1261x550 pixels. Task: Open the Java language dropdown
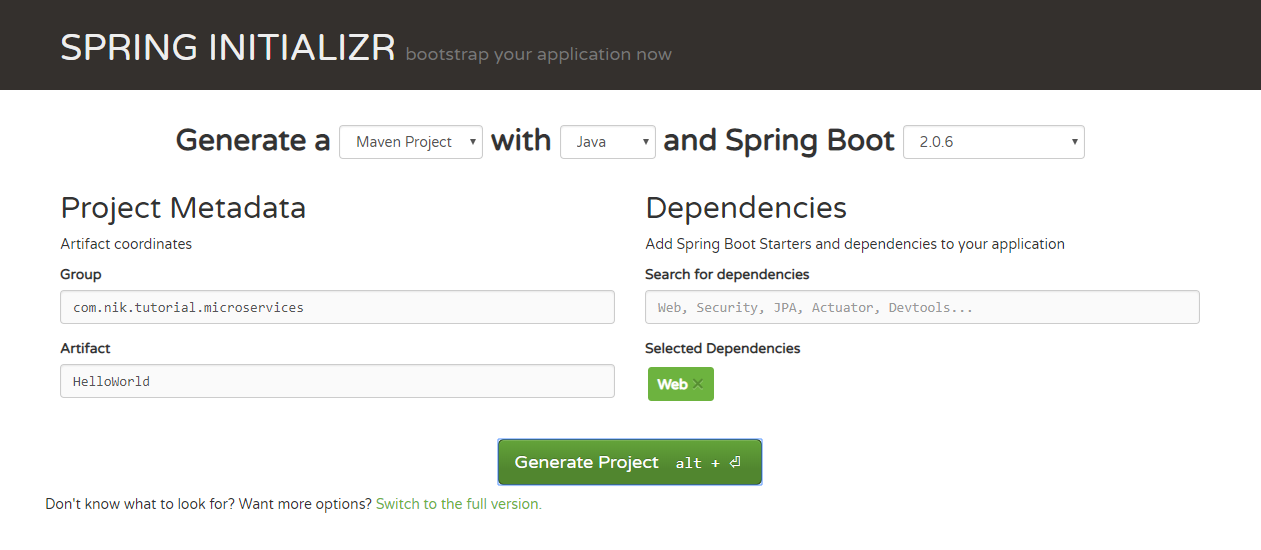608,142
